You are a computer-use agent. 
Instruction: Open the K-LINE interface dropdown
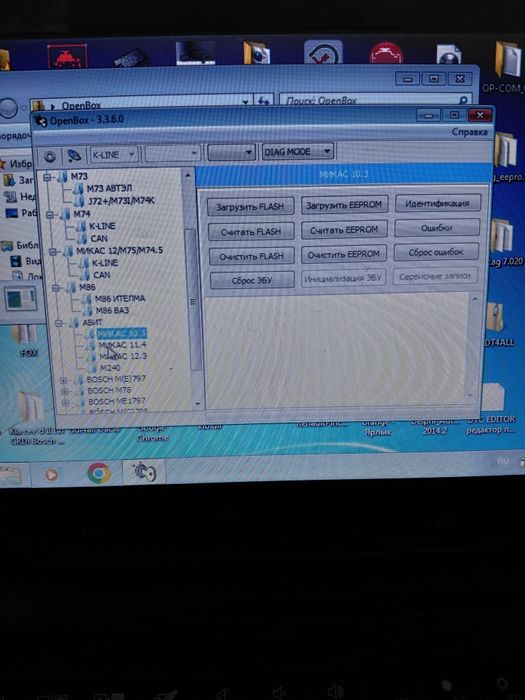click(114, 154)
